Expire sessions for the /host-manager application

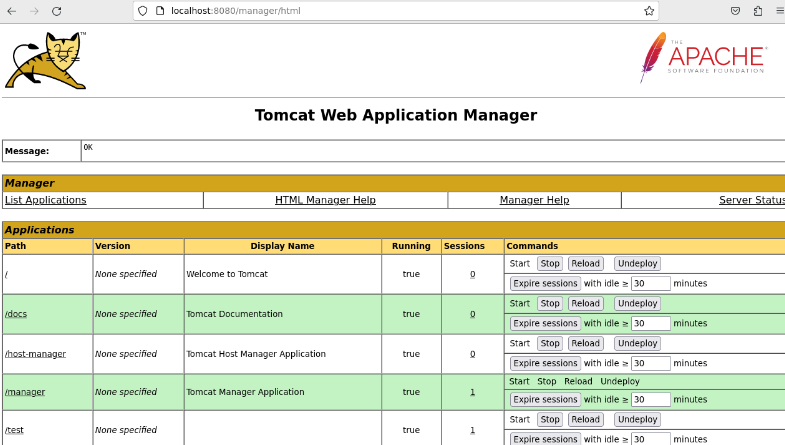545,363
